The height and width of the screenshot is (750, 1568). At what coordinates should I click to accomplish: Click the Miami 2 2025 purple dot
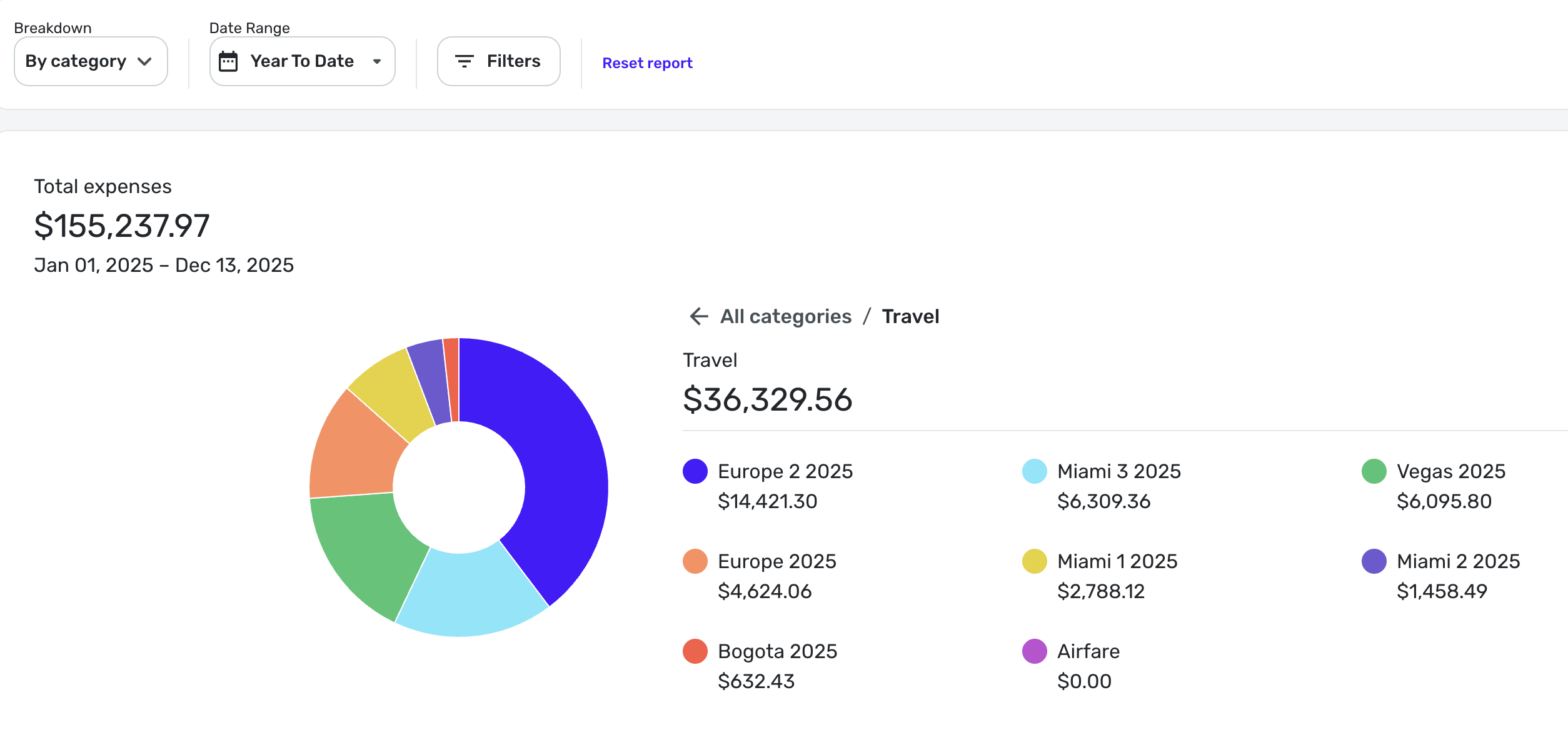(x=1374, y=561)
